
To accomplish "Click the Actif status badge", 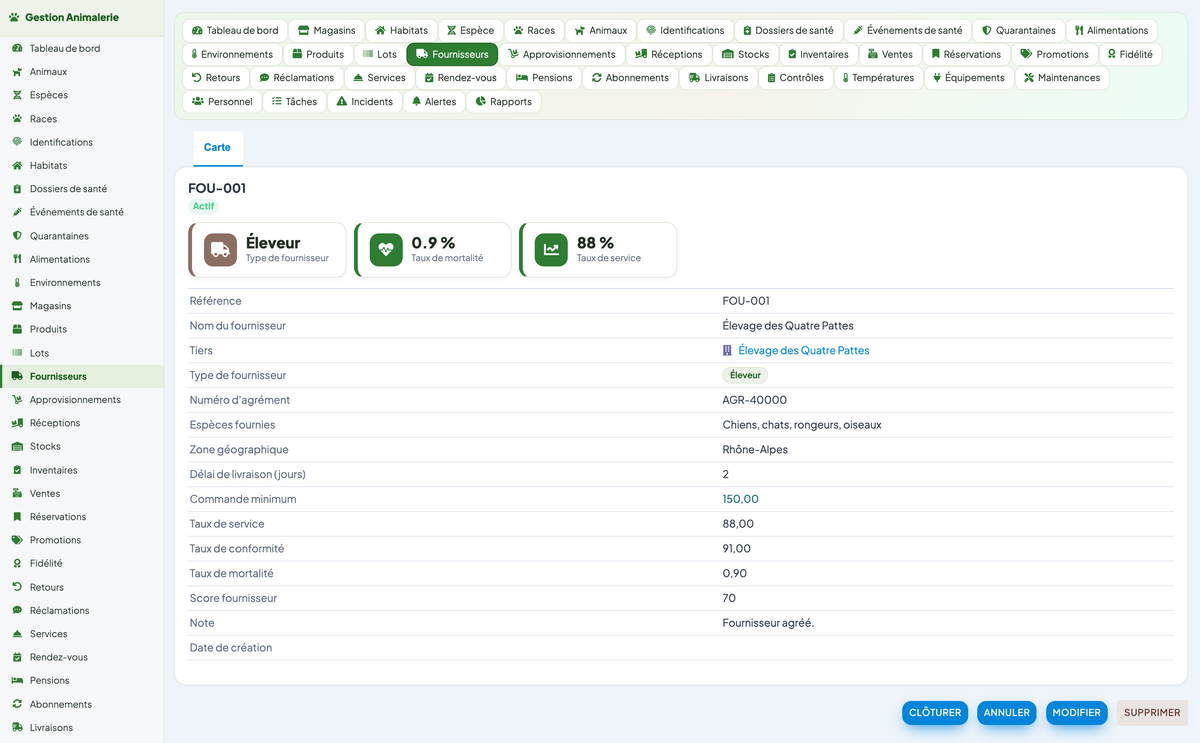I will [204, 207].
